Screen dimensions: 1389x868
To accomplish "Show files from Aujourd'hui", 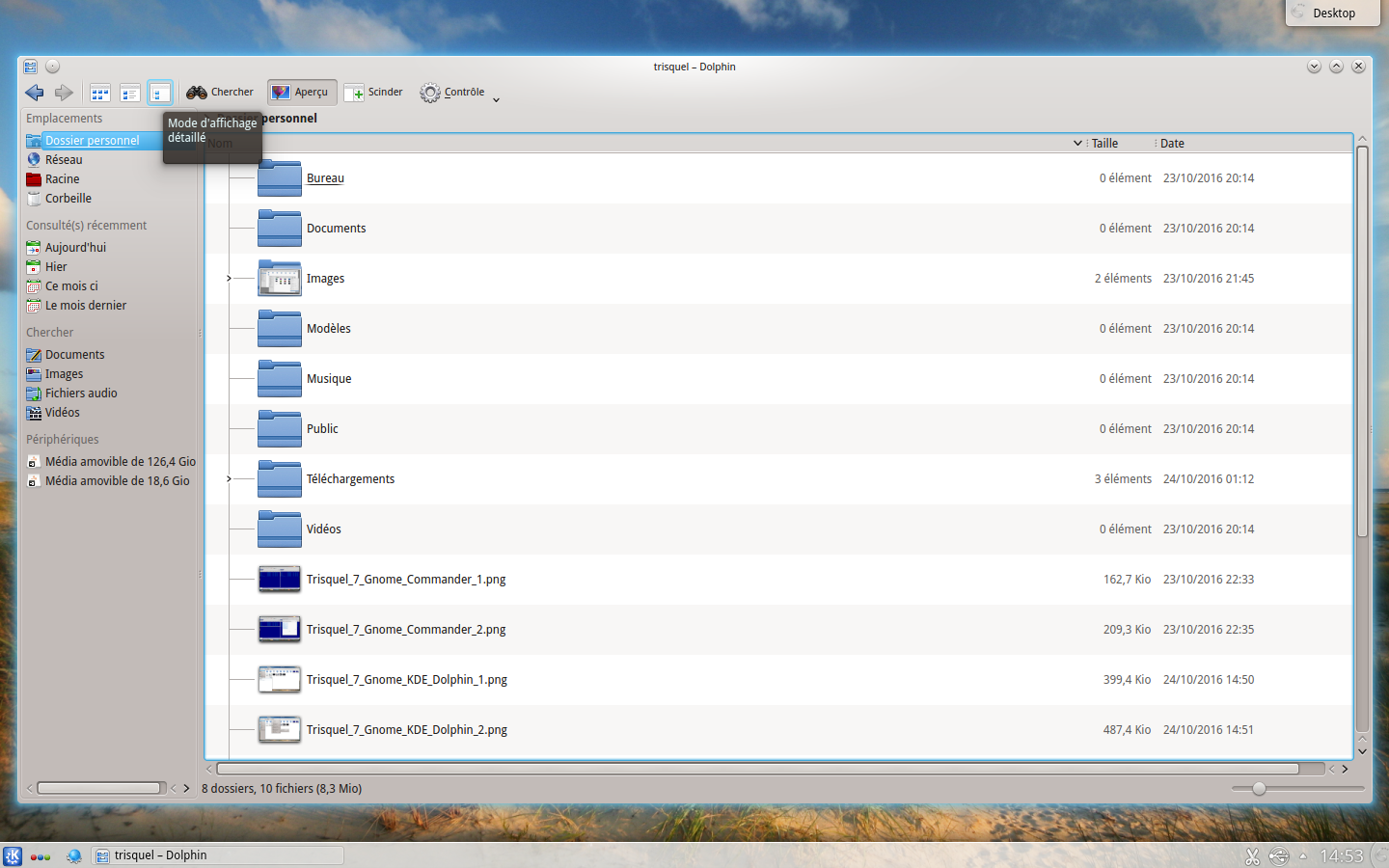I will (x=75, y=248).
